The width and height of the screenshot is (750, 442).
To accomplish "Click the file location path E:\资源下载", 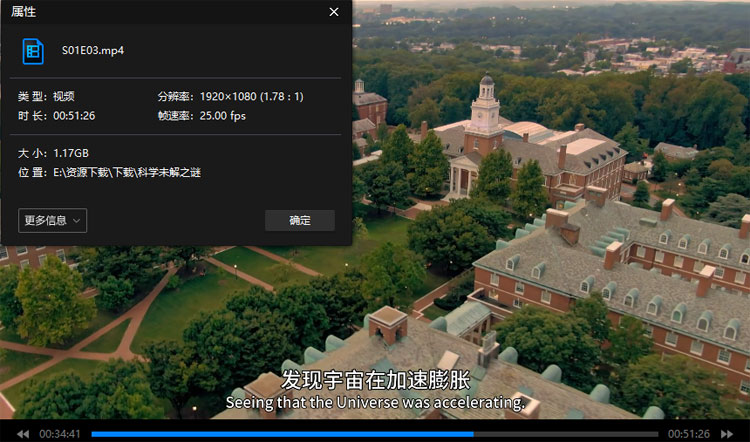I will tap(128, 172).
